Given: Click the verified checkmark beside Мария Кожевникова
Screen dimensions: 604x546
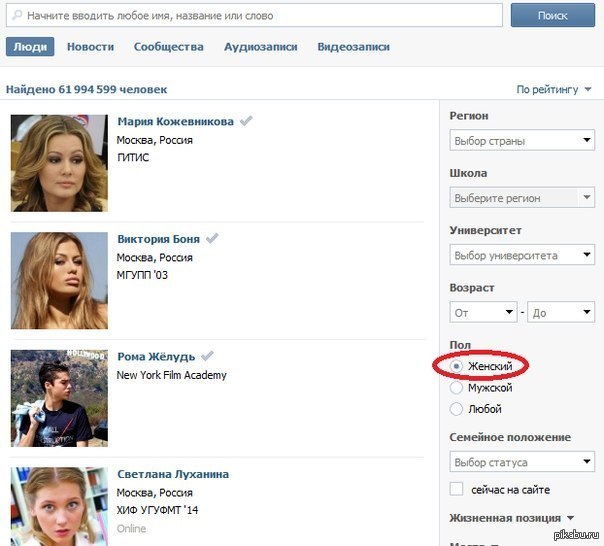Looking at the screenshot, I should pos(246,121).
